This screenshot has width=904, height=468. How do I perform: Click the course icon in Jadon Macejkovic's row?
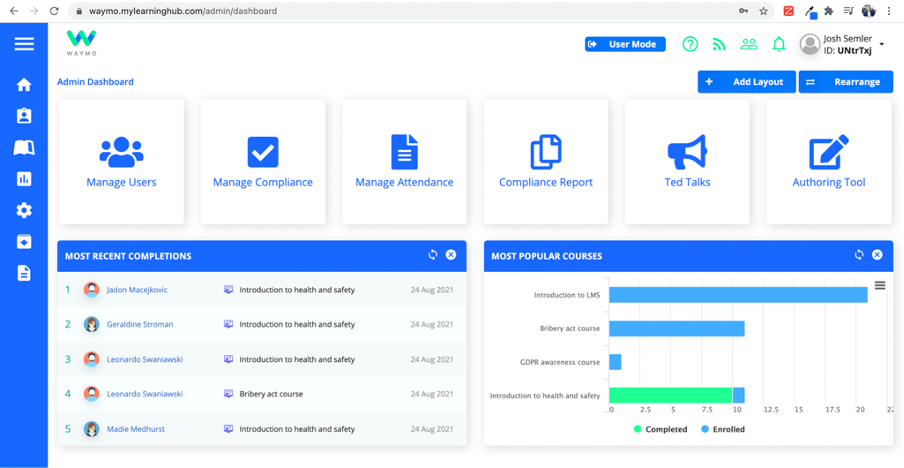pyautogui.click(x=228, y=290)
